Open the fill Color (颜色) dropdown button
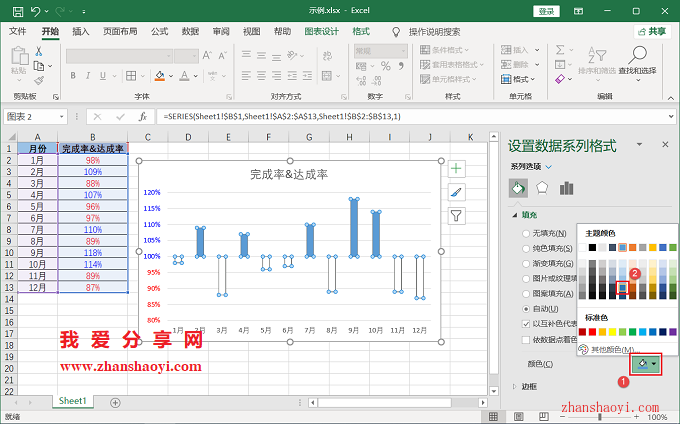Image resolution: width=680 pixels, height=424 pixels. click(646, 364)
